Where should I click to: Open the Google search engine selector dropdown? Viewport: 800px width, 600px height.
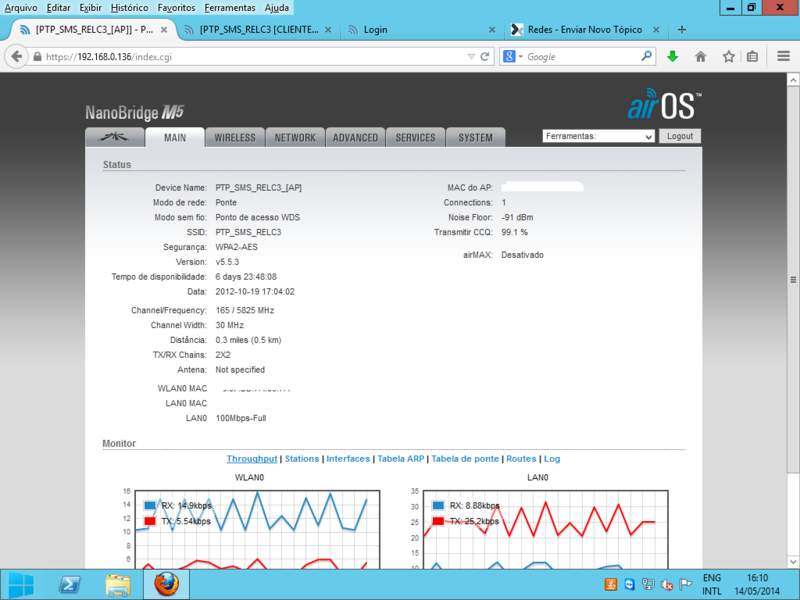512,56
